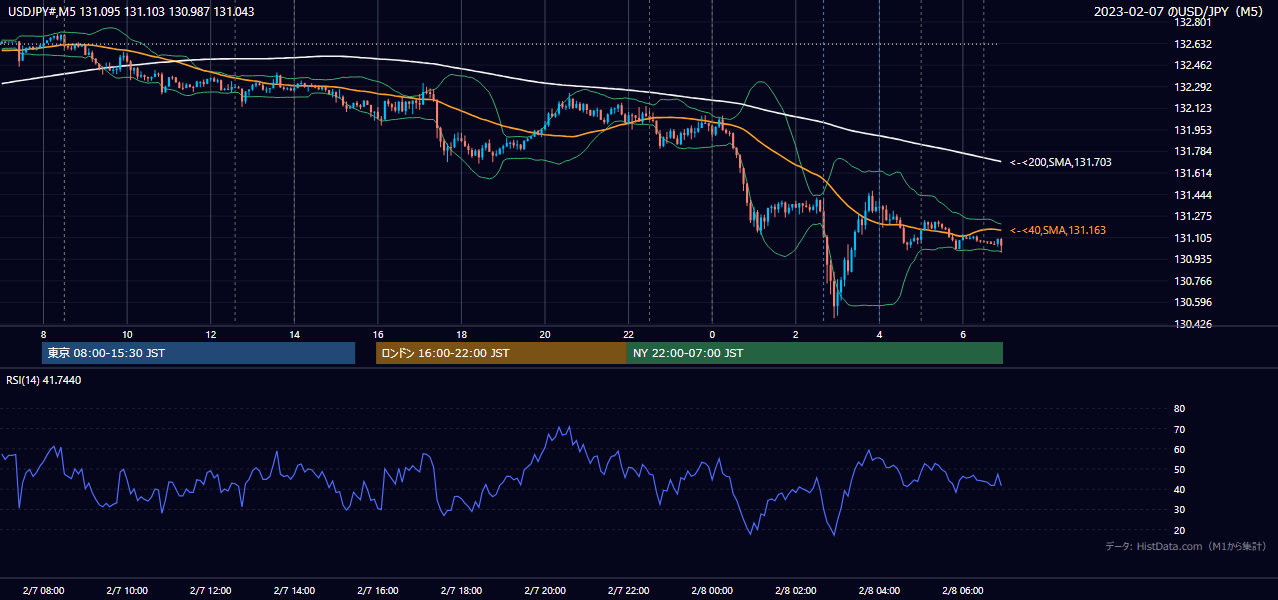The width and height of the screenshot is (1278, 600).
Task: Click price axis value 132.123
Action: pyautogui.click(x=1193, y=108)
